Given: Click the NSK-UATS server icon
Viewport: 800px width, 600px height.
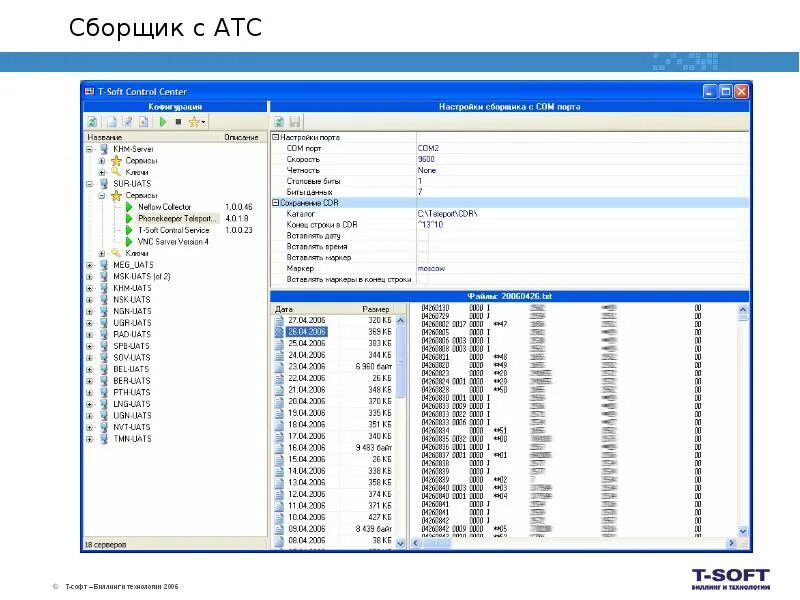Looking at the screenshot, I should pyautogui.click(x=104, y=299).
